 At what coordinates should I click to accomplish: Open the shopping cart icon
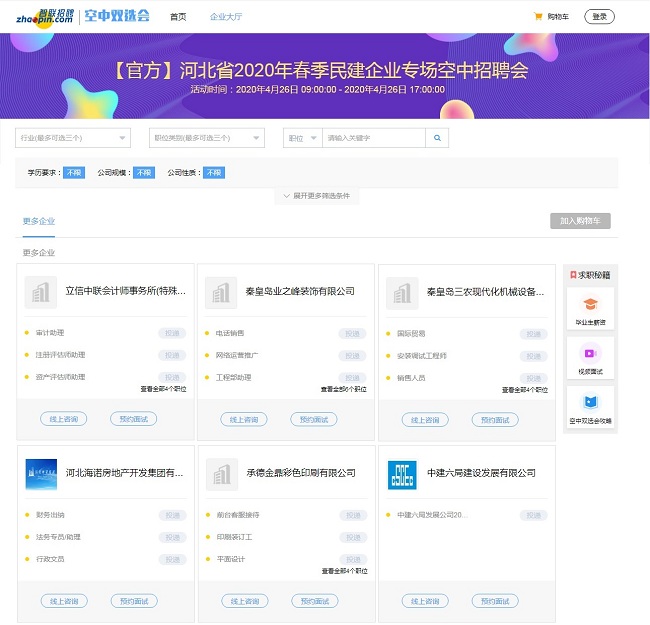click(x=538, y=17)
